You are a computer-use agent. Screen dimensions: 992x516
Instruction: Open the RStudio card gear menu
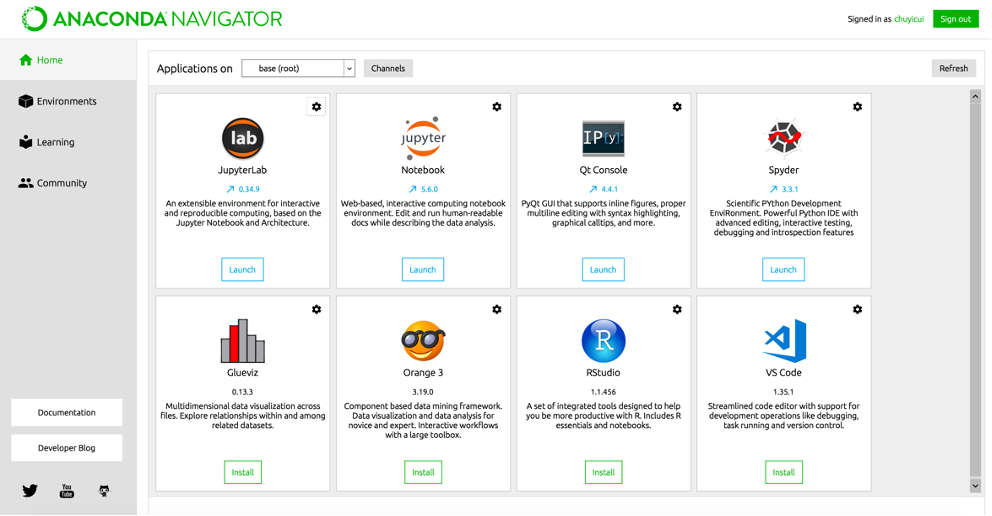pyautogui.click(x=677, y=309)
